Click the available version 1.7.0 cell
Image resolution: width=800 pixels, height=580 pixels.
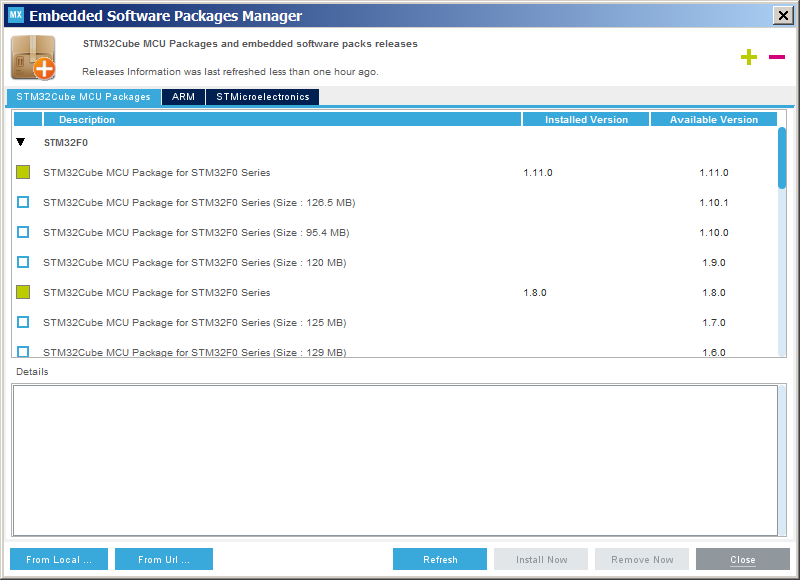pyautogui.click(x=713, y=322)
